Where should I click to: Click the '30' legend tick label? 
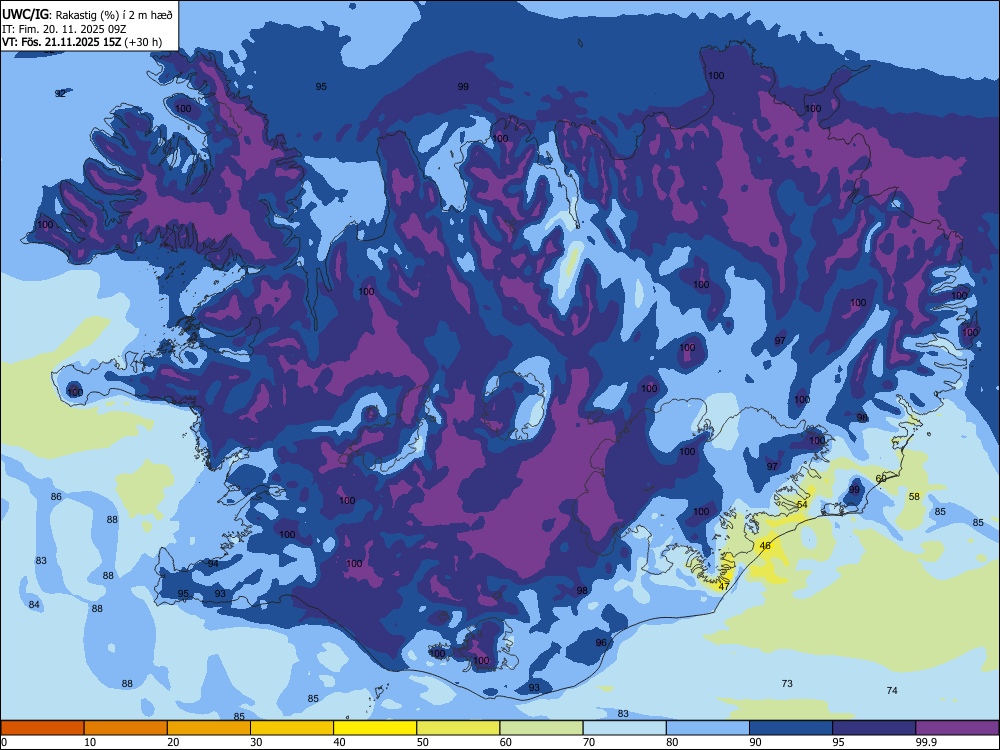pos(256,742)
